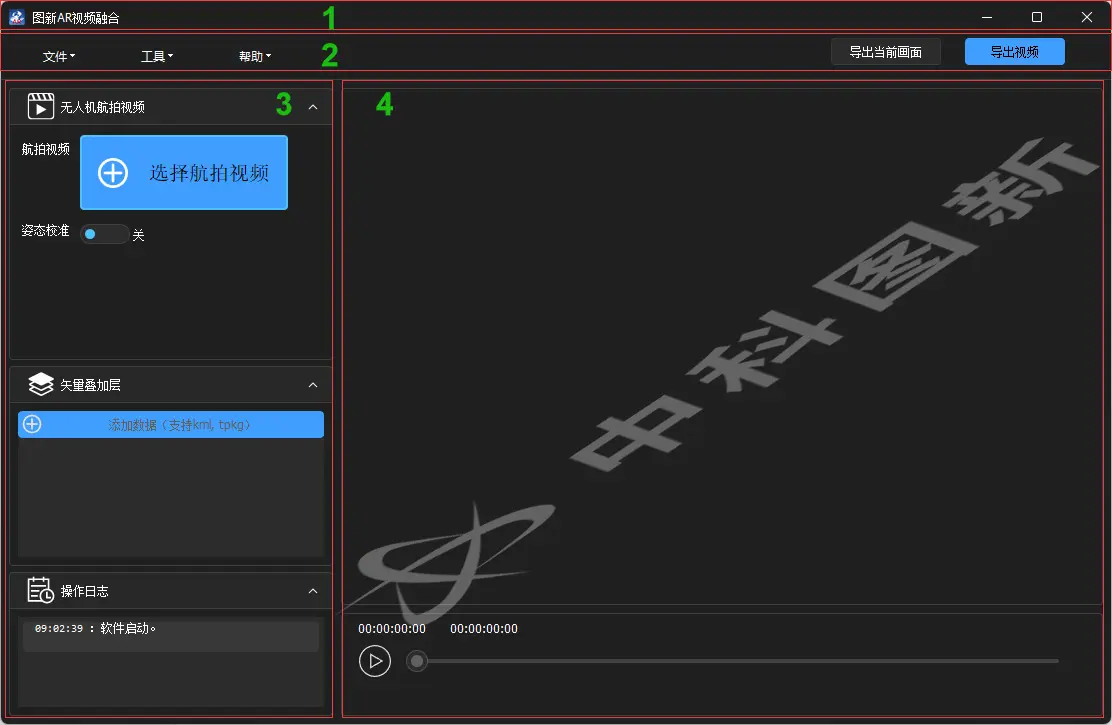Toggle the 姿态校准 switch
Image resolution: width=1112 pixels, height=725 pixels.
coord(104,234)
